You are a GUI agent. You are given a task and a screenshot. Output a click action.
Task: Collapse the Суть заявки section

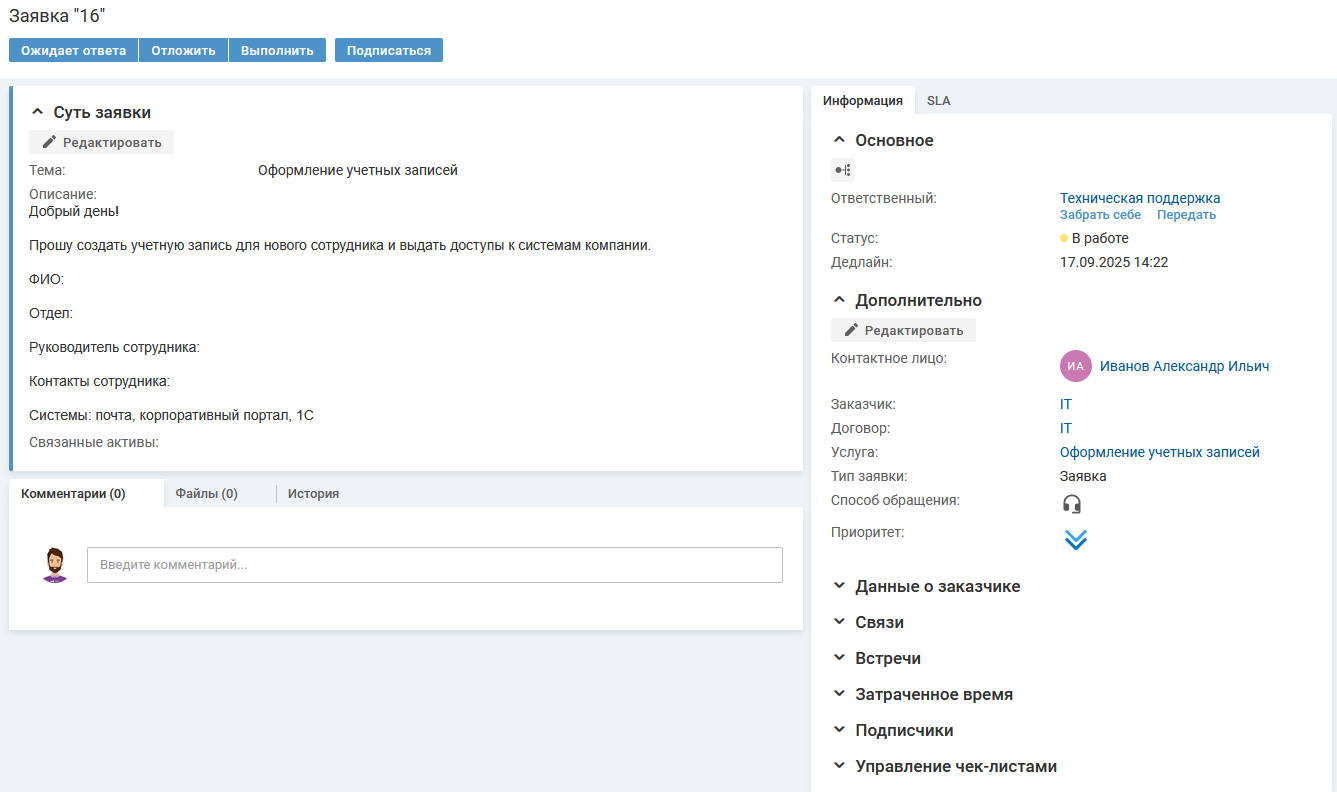pos(38,113)
